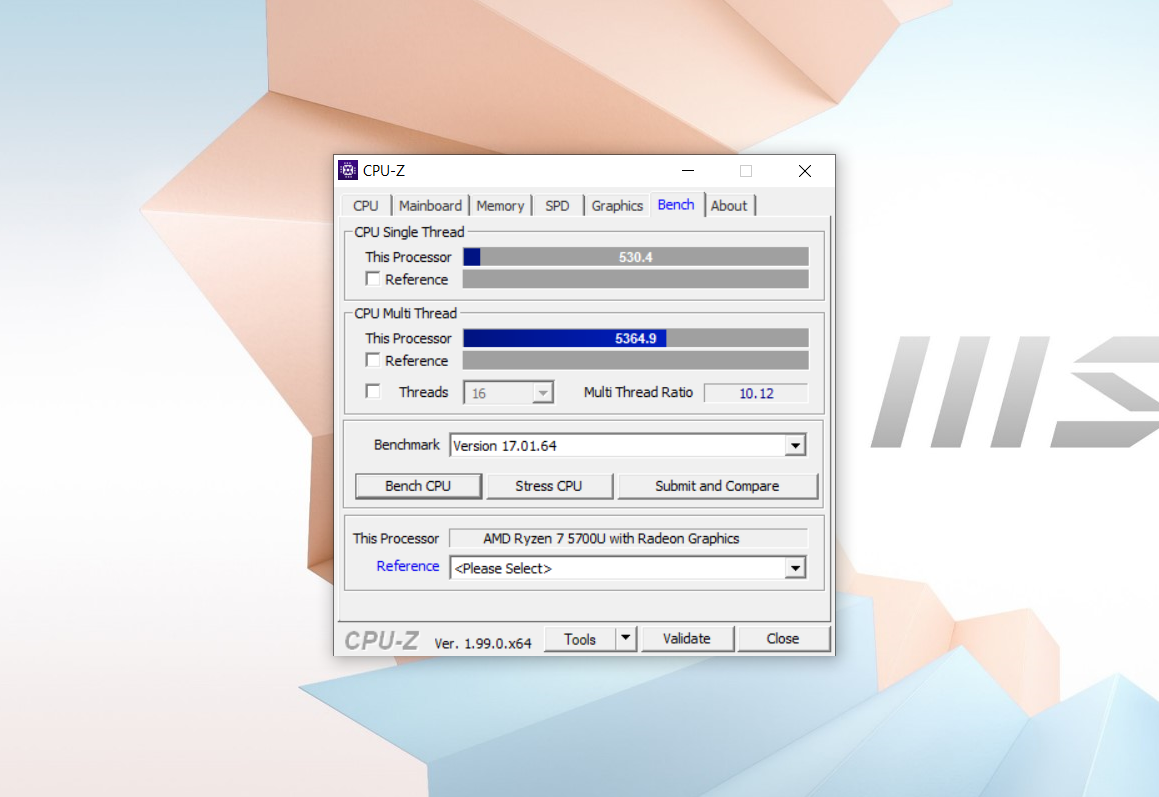Viewport: 1159px width, 797px height.
Task: Minimize the CPU-Z window
Action: tap(687, 171)
